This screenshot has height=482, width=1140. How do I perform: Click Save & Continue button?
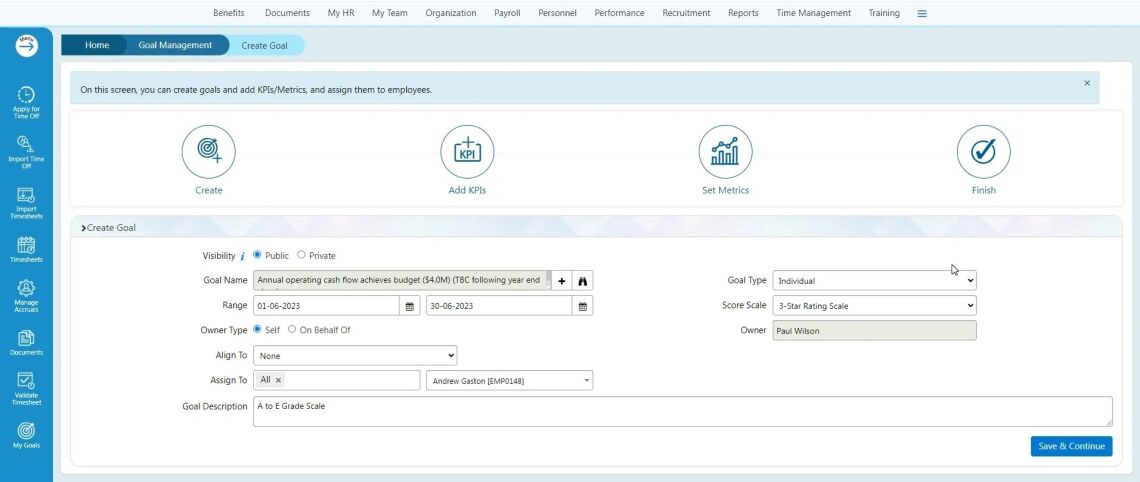click(1072, 446)
